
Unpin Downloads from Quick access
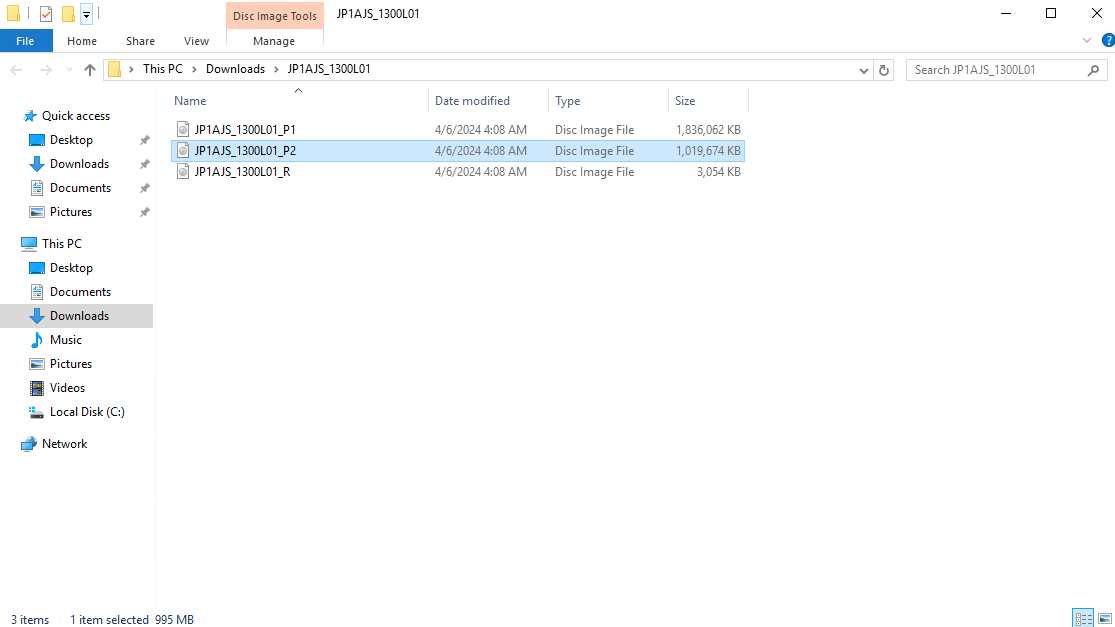144,163
